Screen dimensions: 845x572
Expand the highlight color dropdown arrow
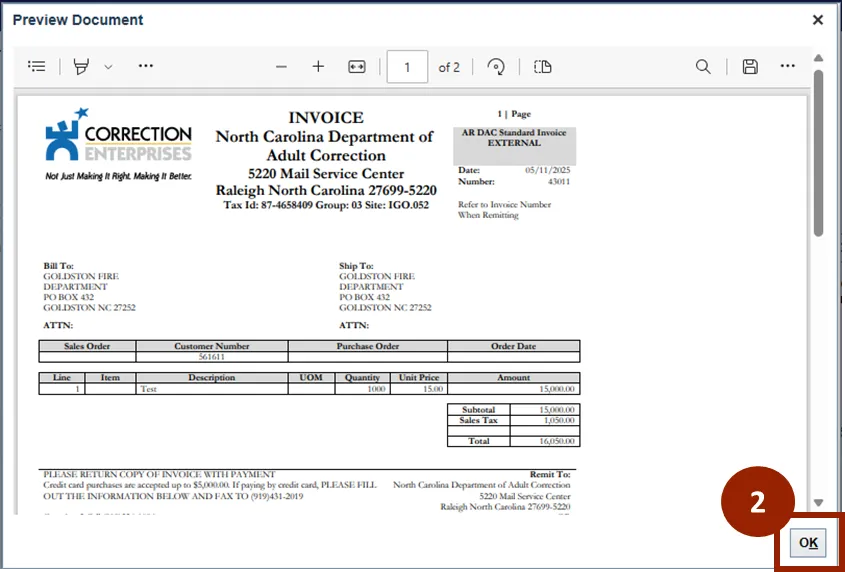[x=108, y=67]
